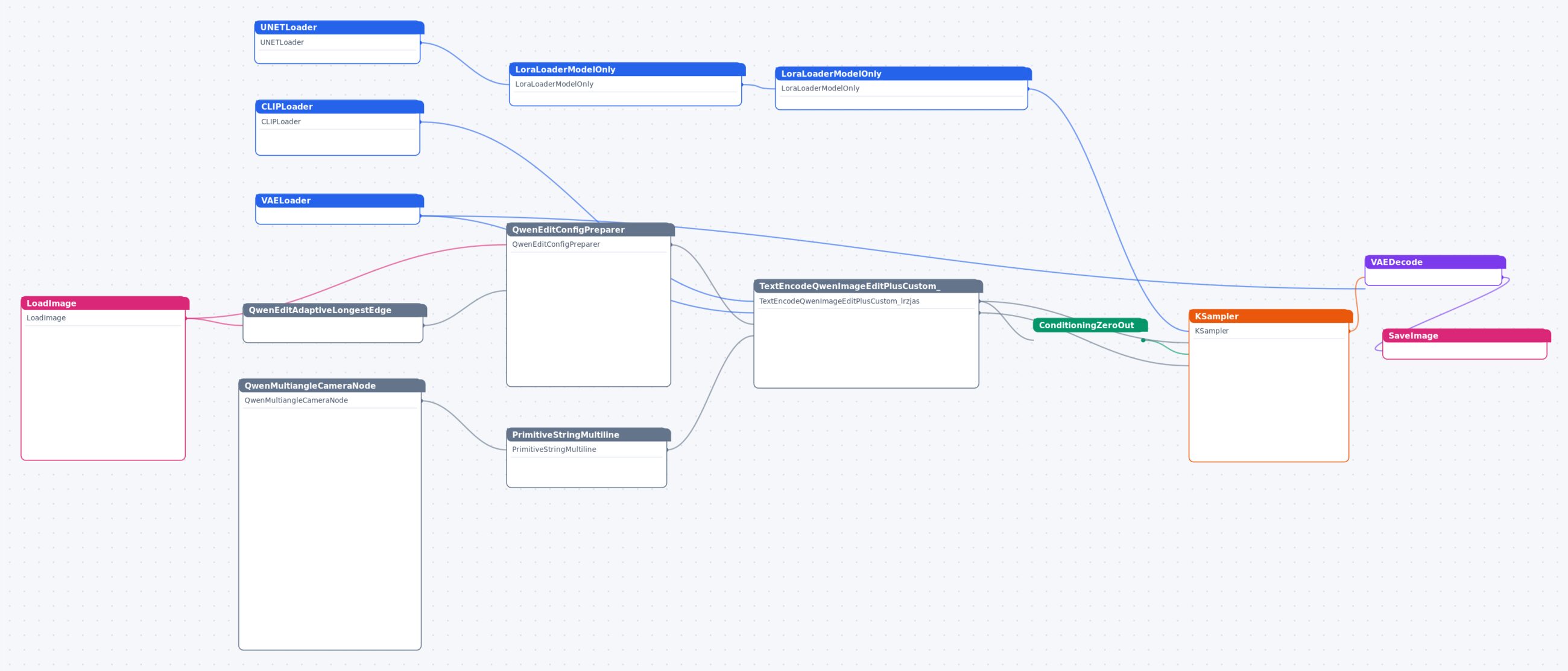Click the LoraLoaderModelOnly header wired to UNETLoader

coord(628,69)
